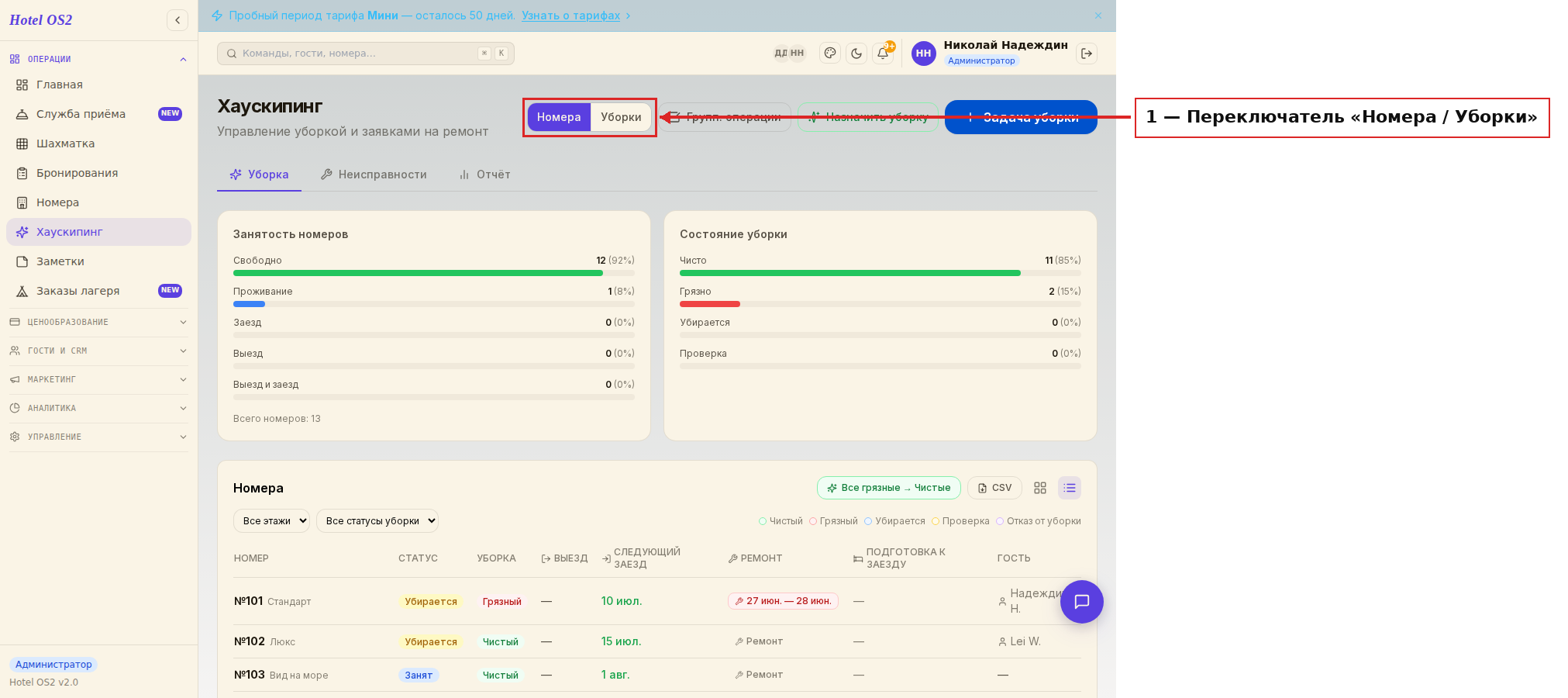Follow the Узнать о тарифах link
Viewport: 1568px width, 698px height.
coord(570,16)
